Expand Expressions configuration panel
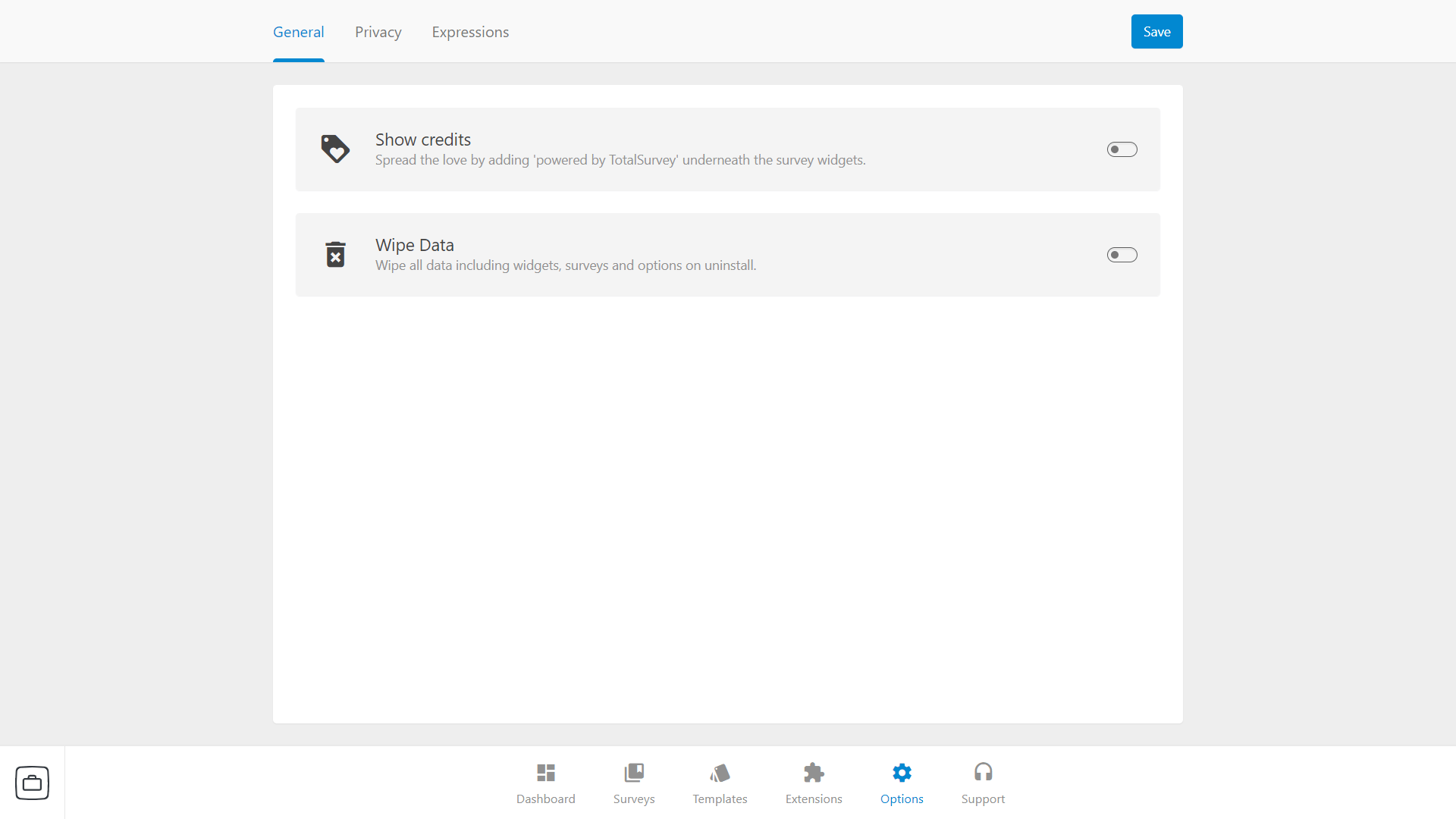Viewport: 1456px width, 819px height. point(470,32)
